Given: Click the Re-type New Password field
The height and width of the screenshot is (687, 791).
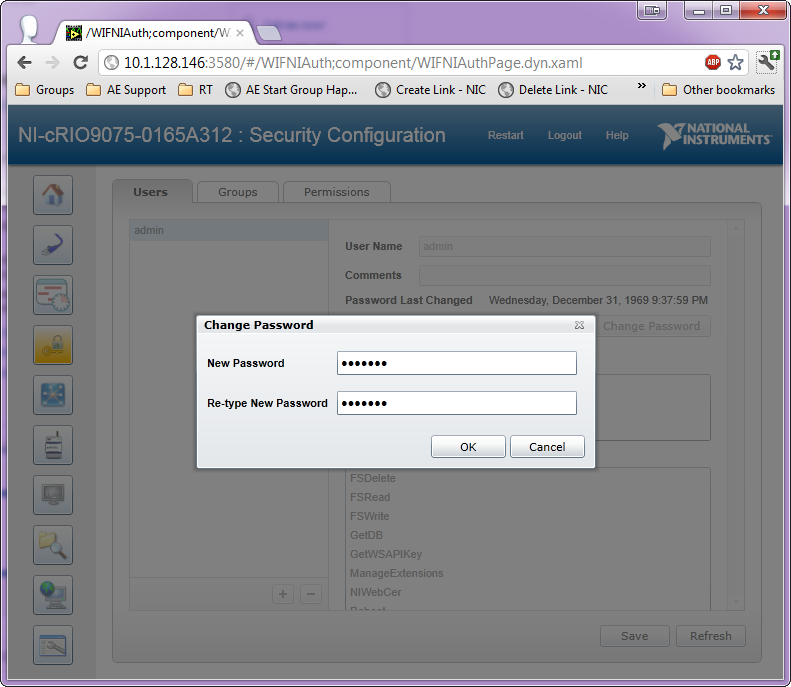Looking at the screenshot, I should coord(457,403).
